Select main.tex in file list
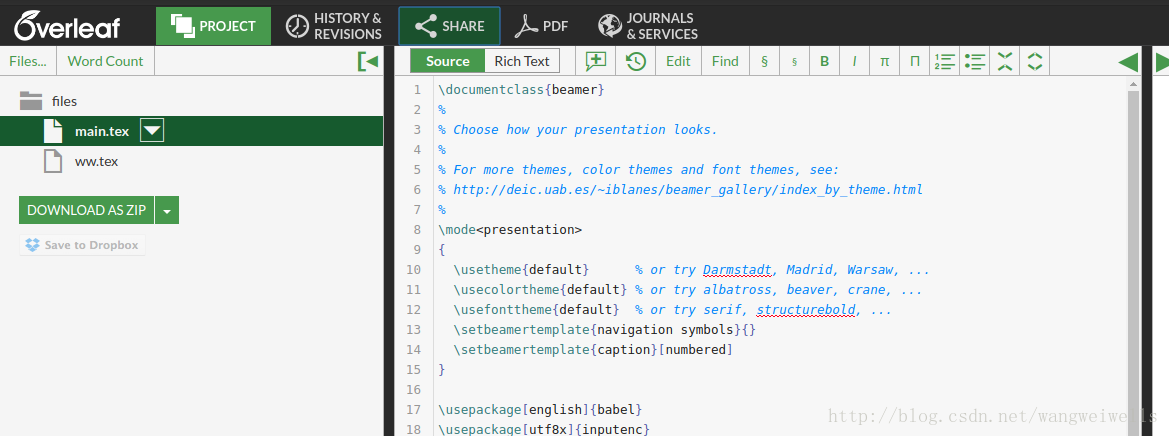This screenshot has width=1169, height=436. pyautogui.click(x=102, y=131)
